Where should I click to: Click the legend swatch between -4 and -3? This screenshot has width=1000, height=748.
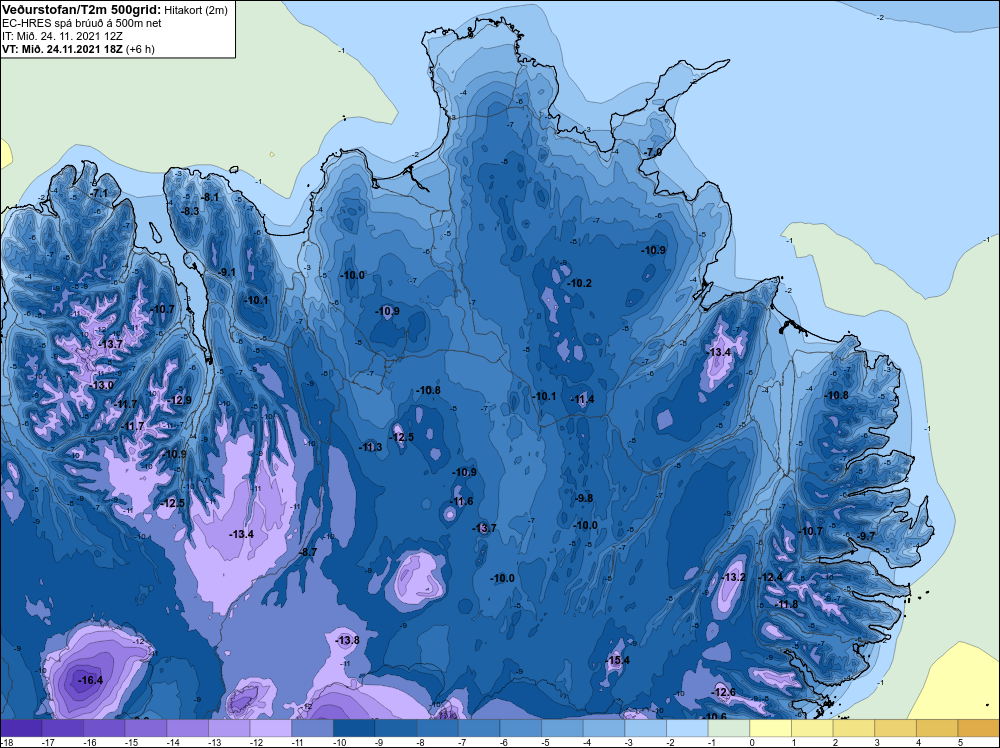[604, 728]
